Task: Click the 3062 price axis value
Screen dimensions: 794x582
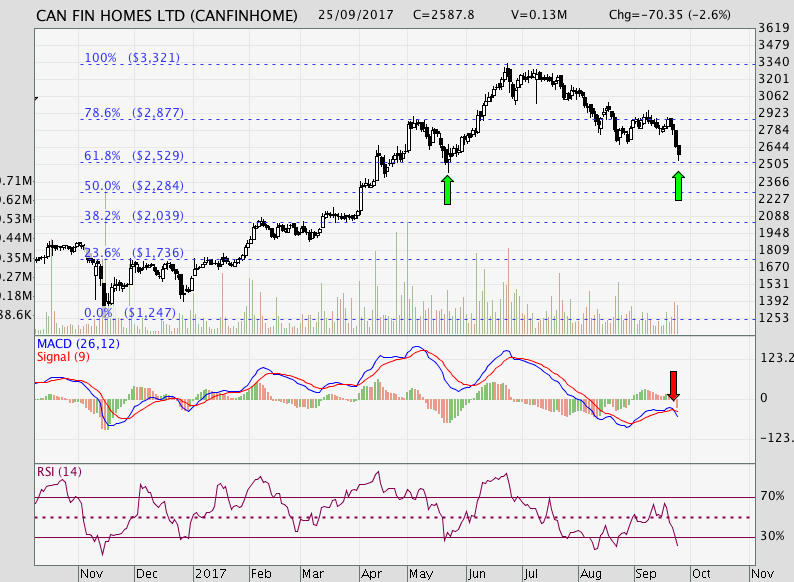Action: pos(774,96)
